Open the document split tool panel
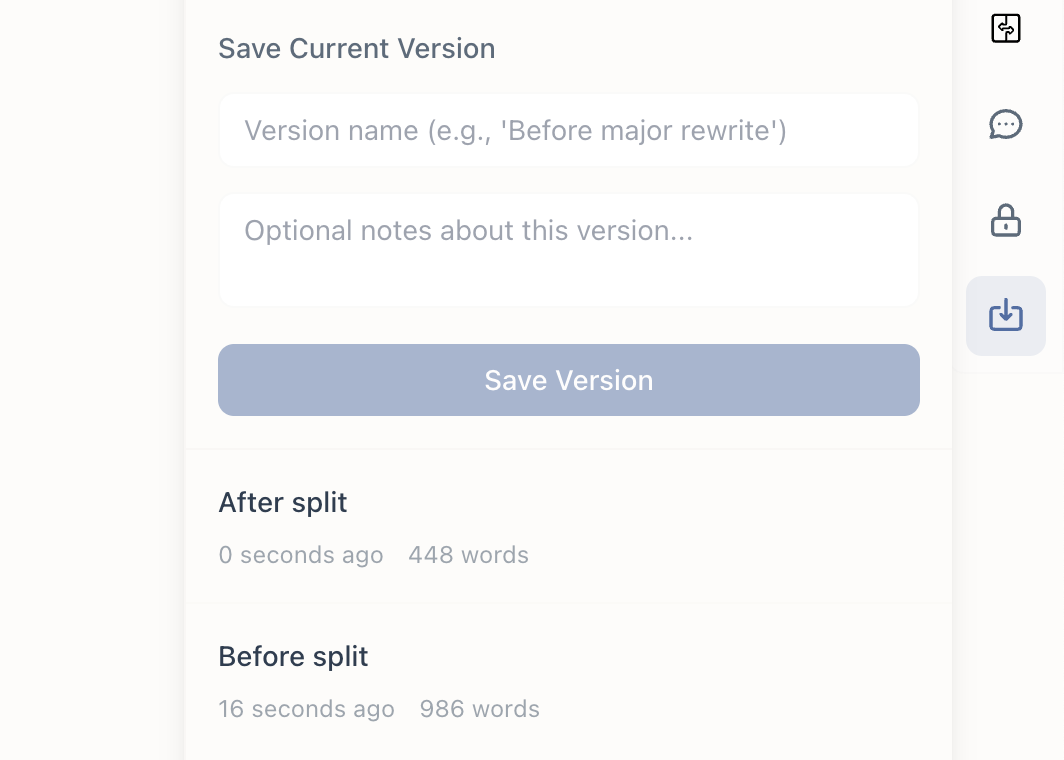This screenshot has width=1064, height=760. 1005,28
